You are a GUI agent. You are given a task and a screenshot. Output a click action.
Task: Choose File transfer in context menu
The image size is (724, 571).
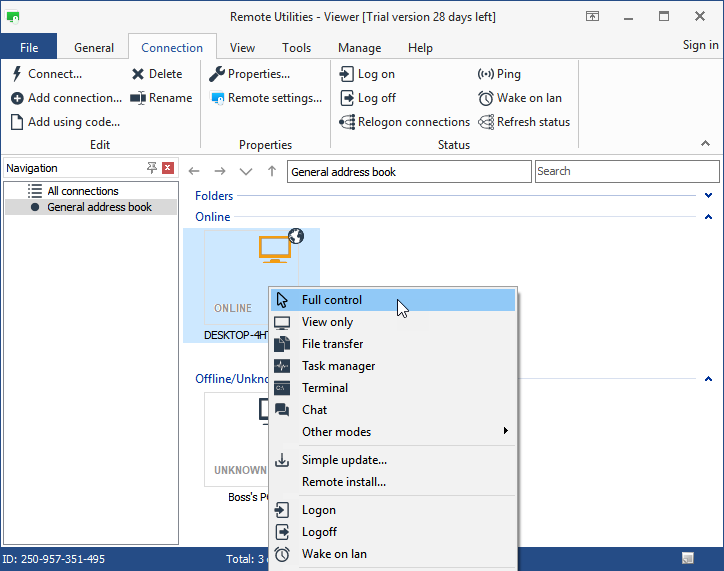coord(393,344)
